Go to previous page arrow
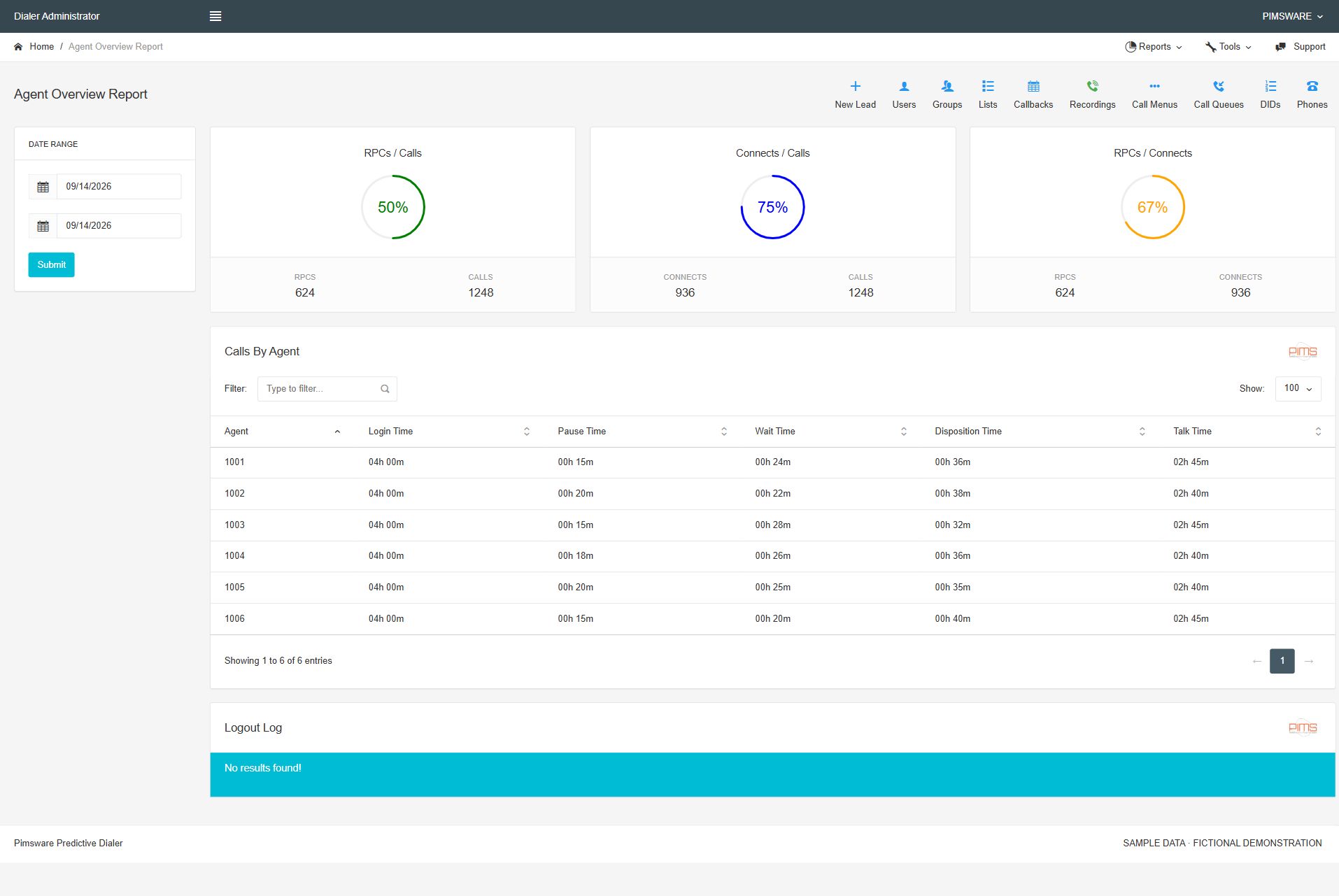The width and height of the screenshot is (1339, 896). point(1256,661)
